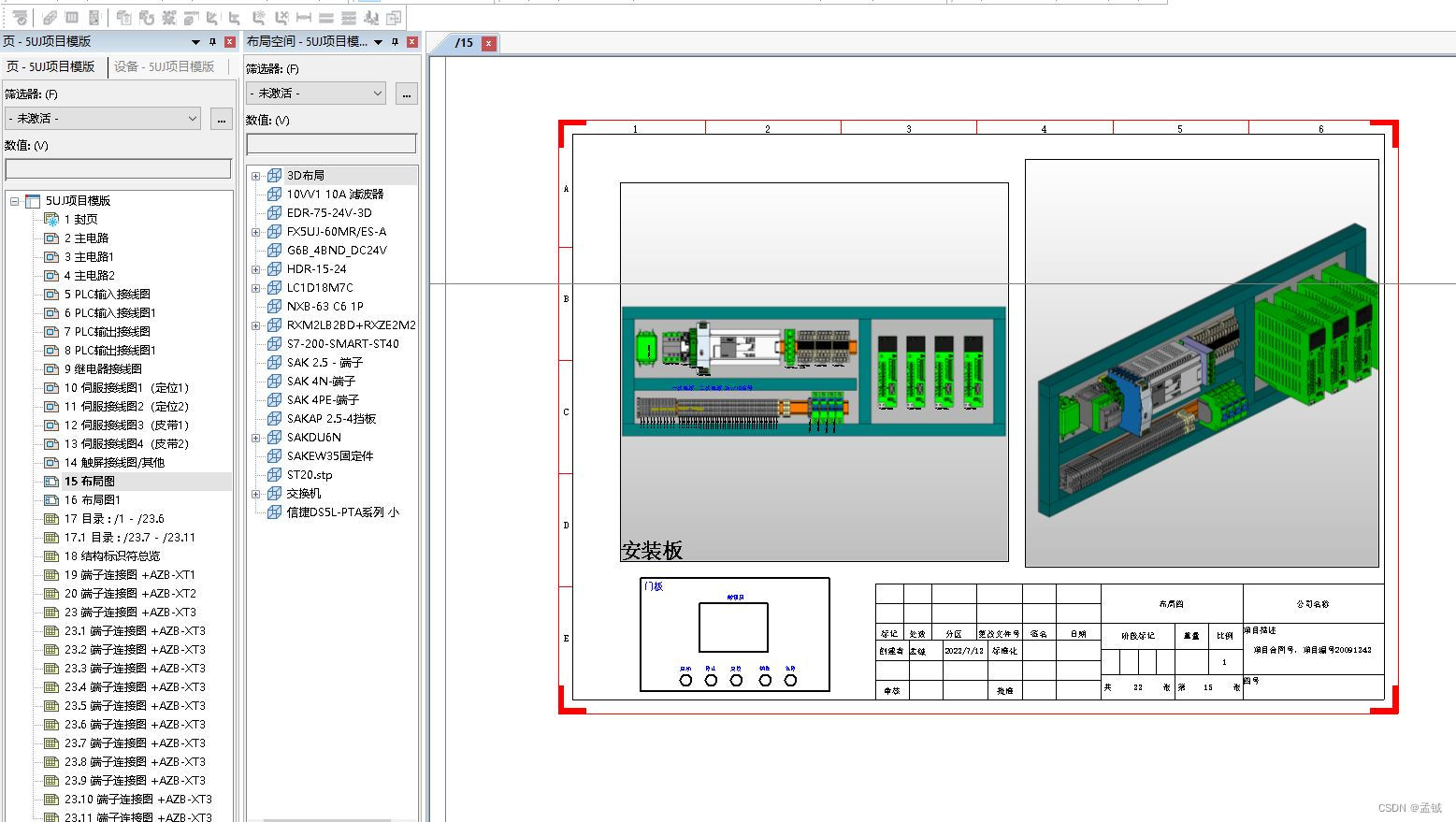Open the 筛选器 dropdown in the page navigator

103,119
